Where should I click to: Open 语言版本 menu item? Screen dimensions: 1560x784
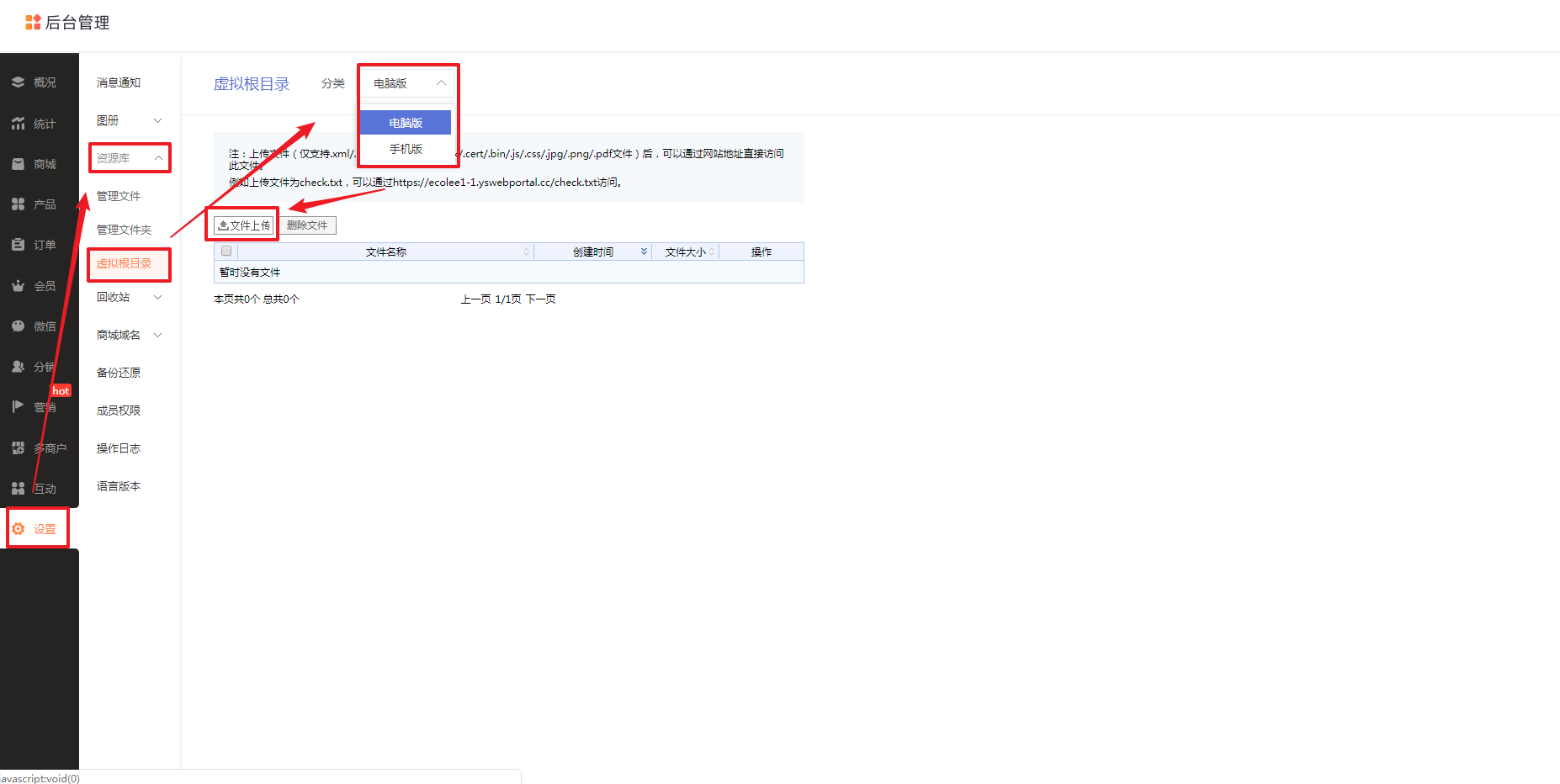pyautogui.click(x=119, y=486)
